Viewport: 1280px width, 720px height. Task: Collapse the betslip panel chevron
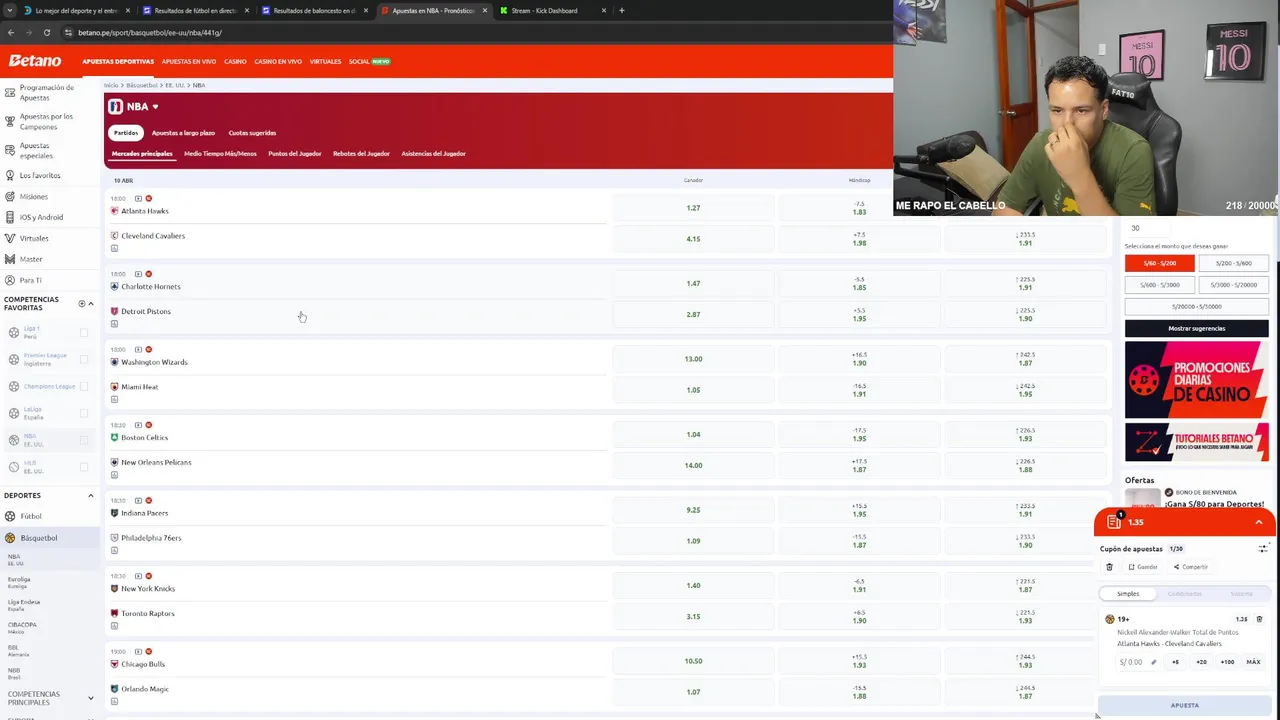coord(1259,522)
